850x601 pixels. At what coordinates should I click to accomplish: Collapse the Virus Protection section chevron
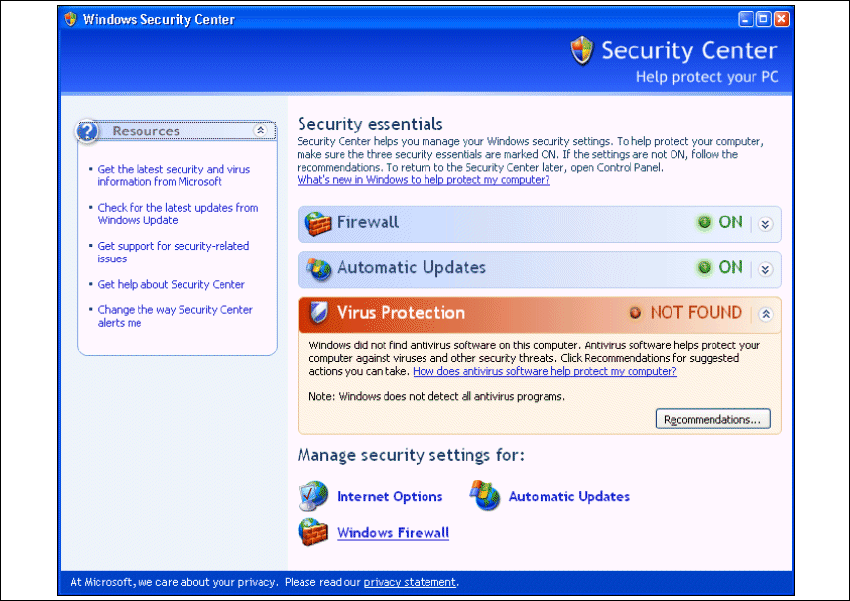point(765,313)
